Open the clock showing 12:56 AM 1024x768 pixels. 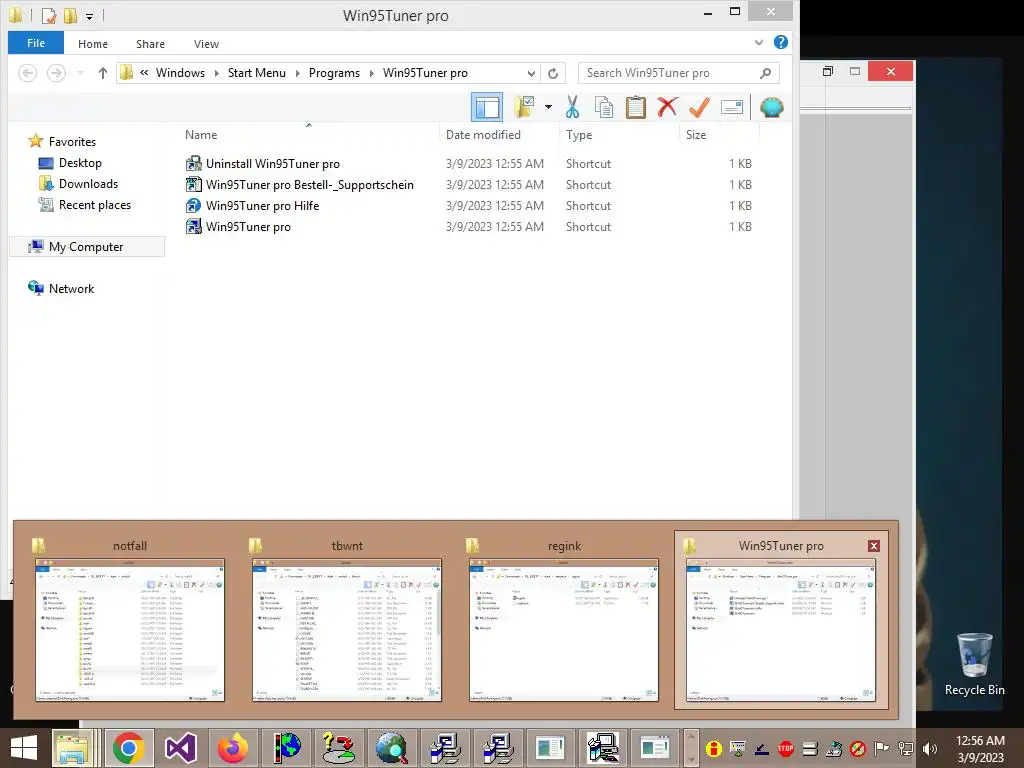coord(980,749)
